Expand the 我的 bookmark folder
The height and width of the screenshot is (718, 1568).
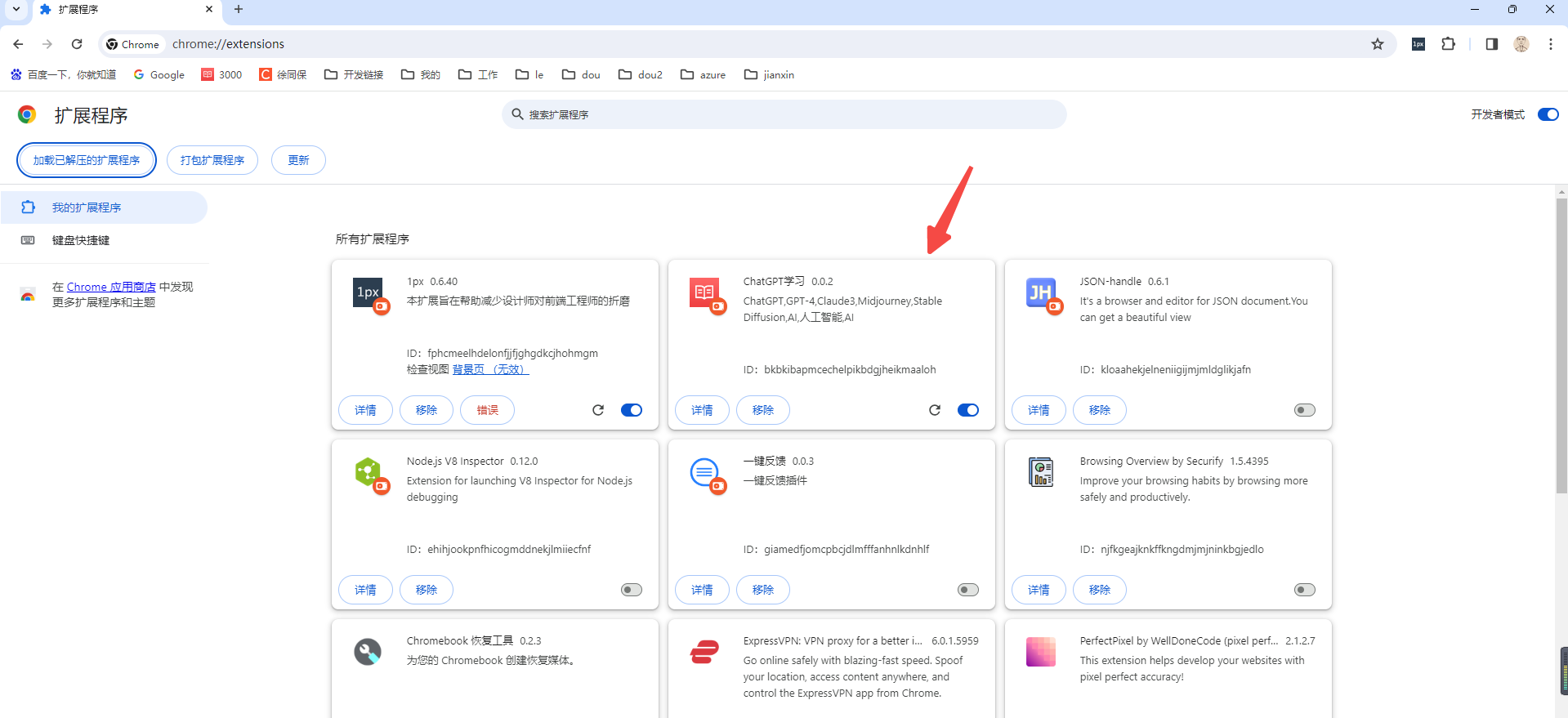click(421, 74)
